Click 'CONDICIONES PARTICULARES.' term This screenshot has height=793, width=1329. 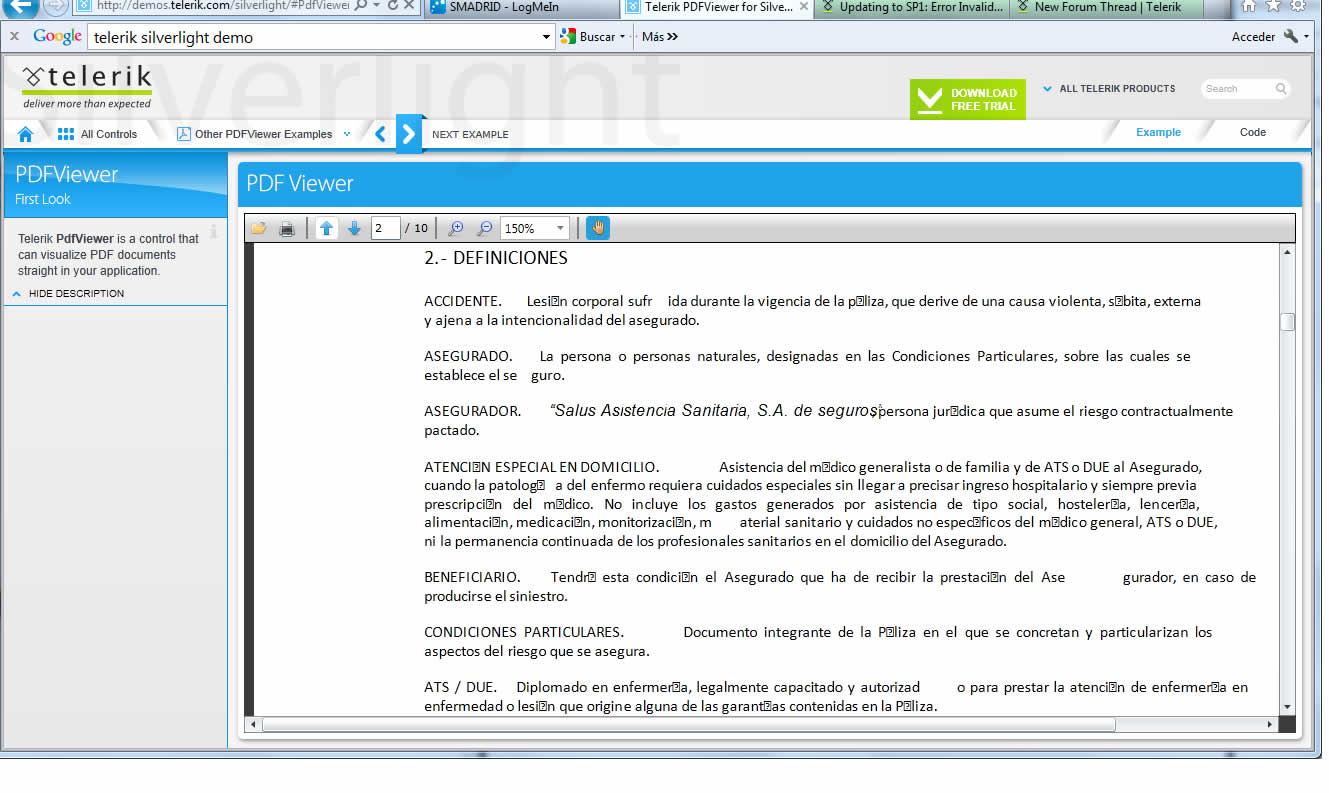(524, 632)
